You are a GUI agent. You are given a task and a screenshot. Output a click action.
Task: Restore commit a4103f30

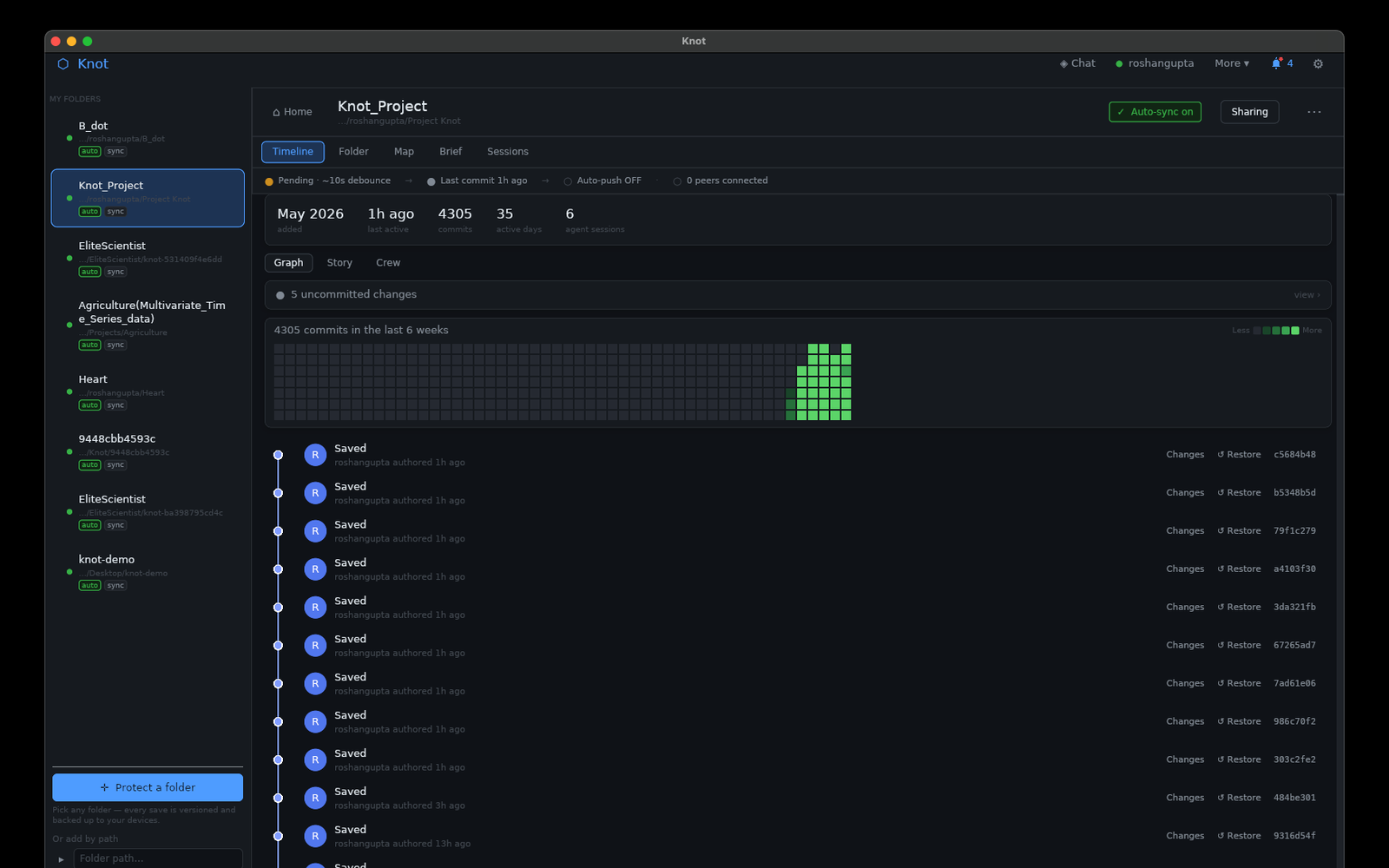1239,569
